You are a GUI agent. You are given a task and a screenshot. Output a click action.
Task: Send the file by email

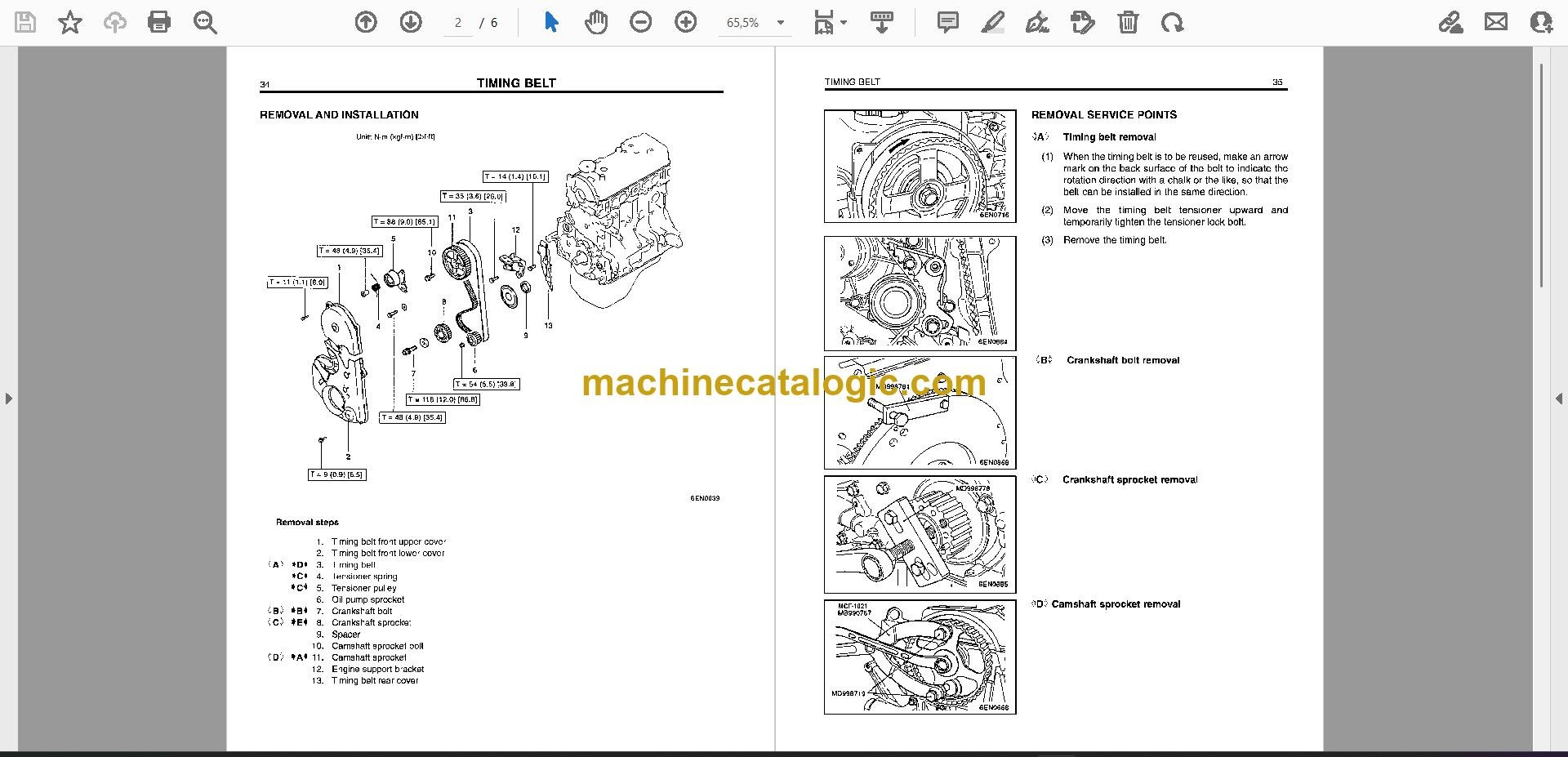[1496, 23]
